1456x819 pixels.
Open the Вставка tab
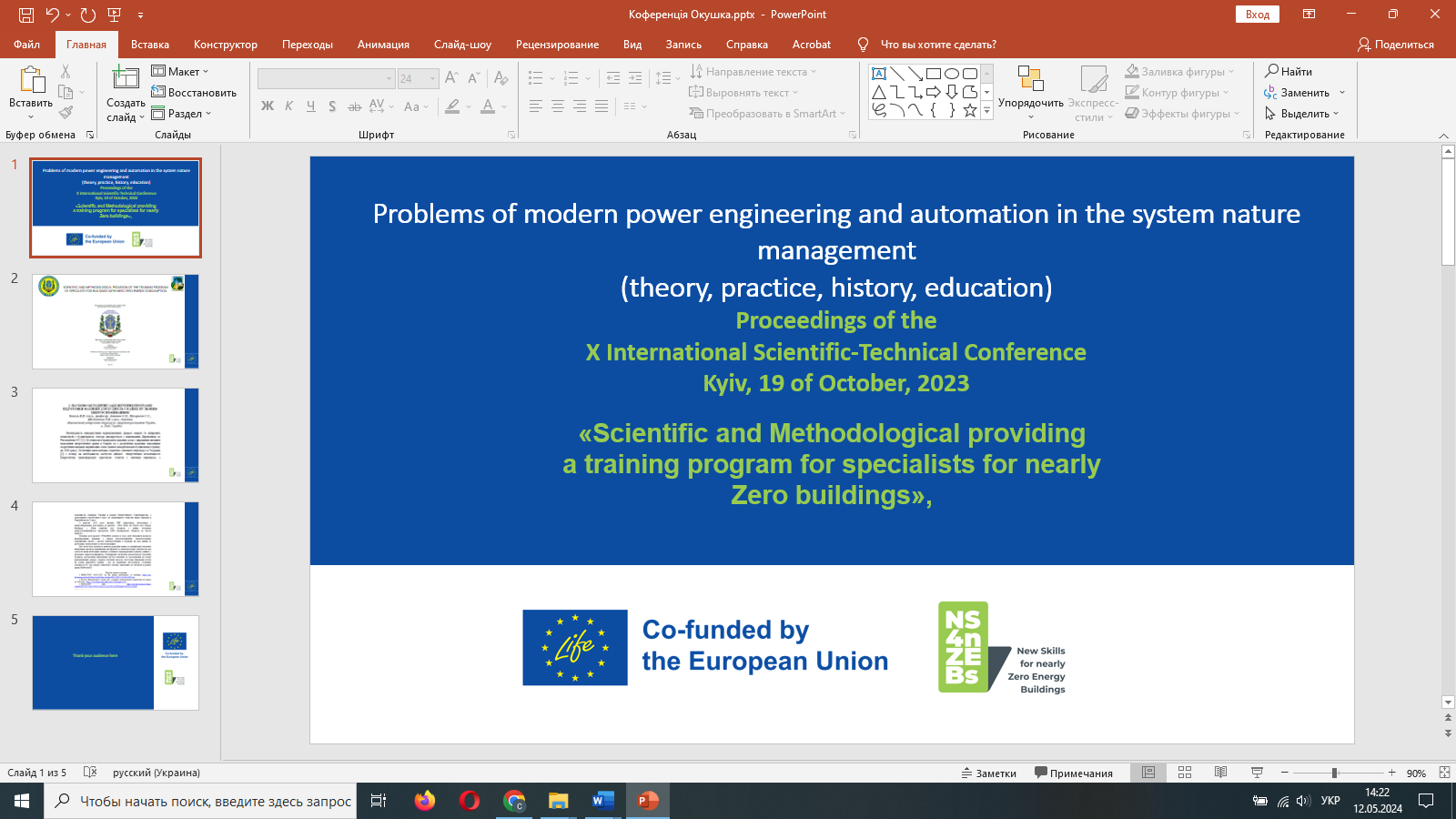[150, 45]
